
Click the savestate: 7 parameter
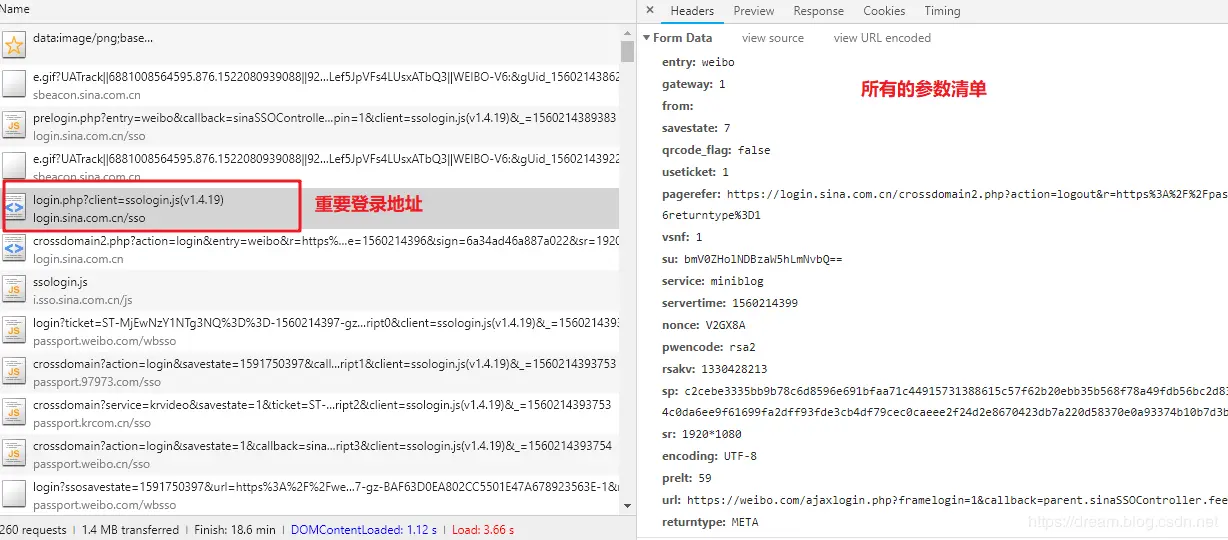click(696, 128)
